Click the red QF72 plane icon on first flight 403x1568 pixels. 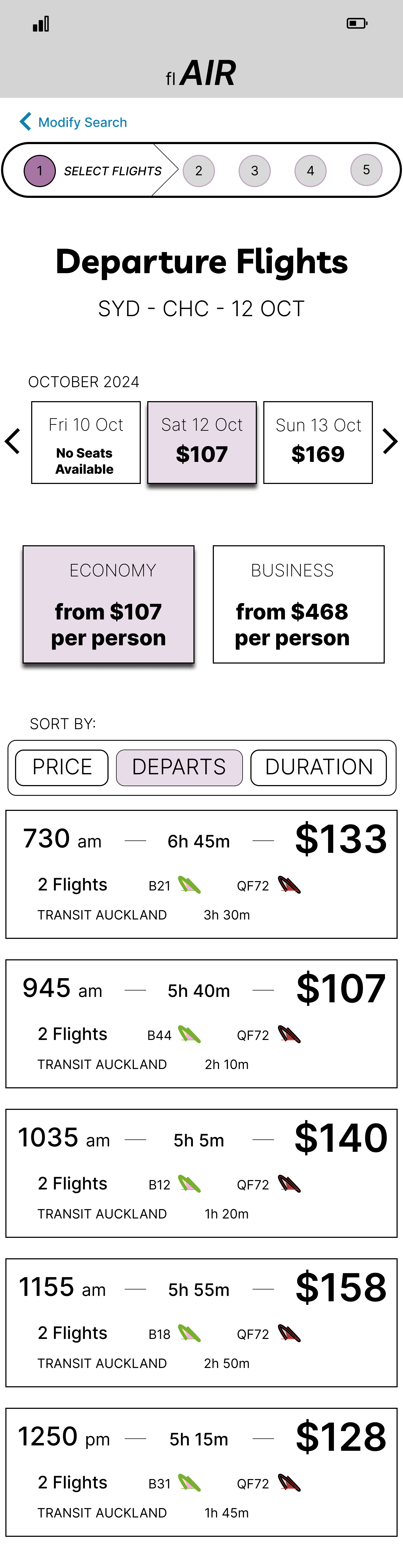tap(287, 885)
